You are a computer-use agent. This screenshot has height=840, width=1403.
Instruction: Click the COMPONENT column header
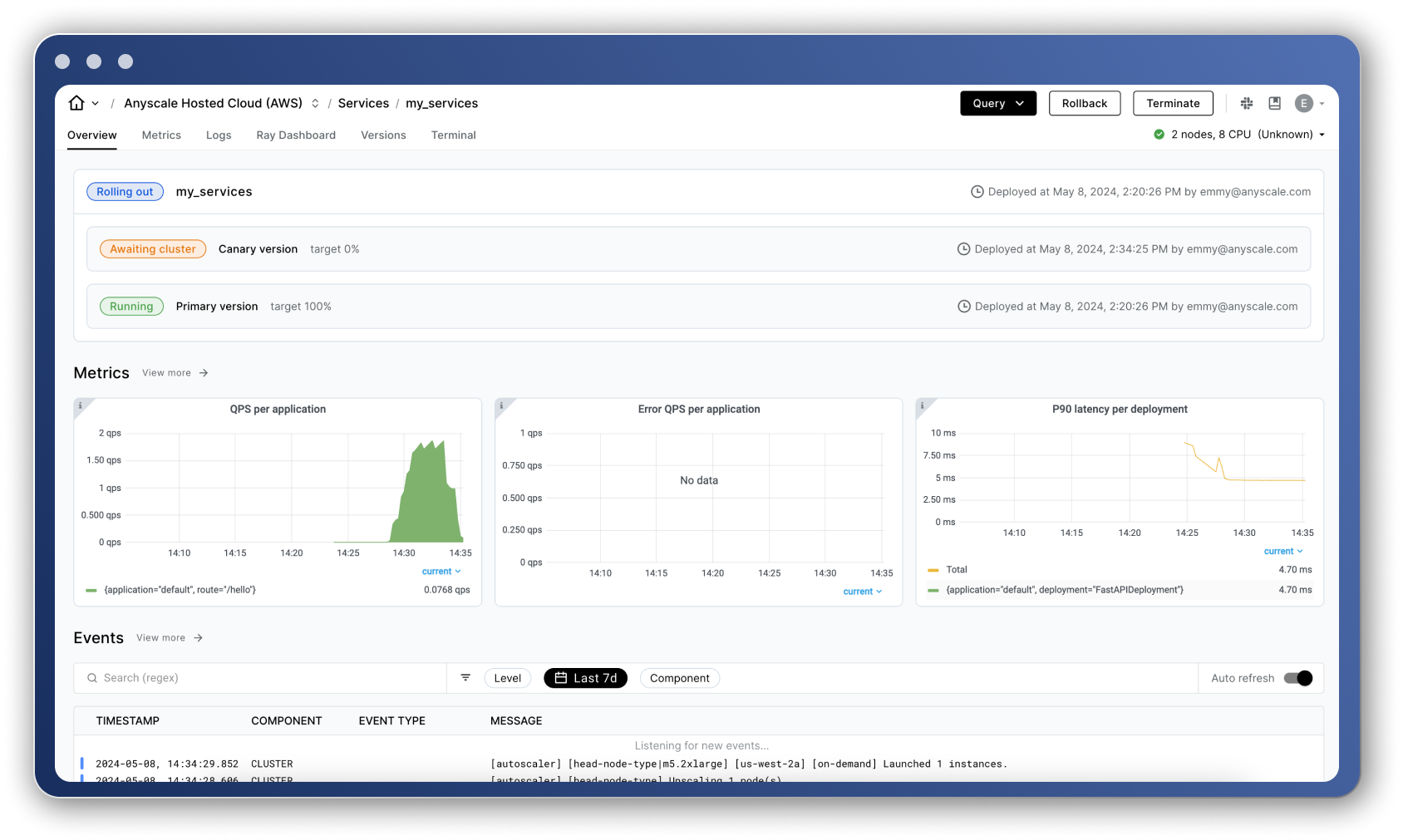(287, 721)
